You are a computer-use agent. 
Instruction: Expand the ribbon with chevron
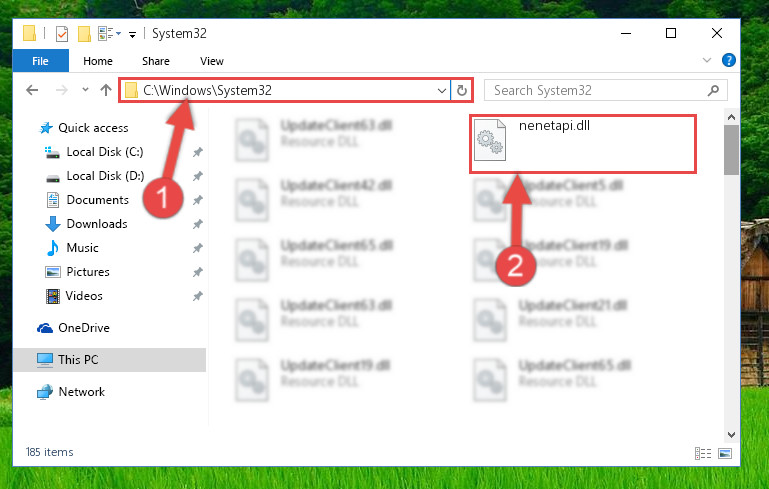pos(707,60)
